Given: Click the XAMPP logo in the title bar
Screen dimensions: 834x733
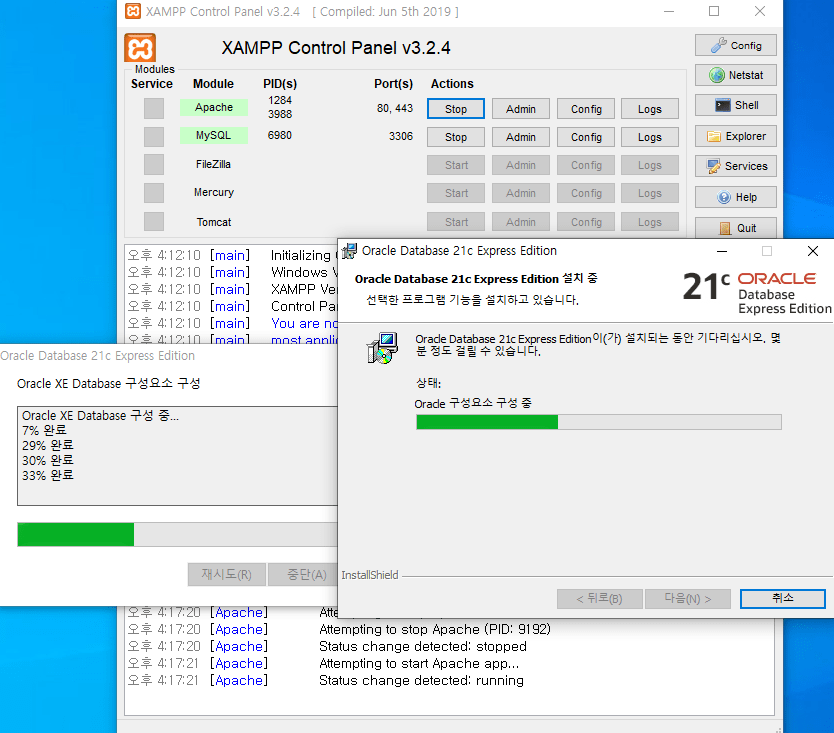Looking at the screenshot, I should pyautogui.click(x=132, y=11).
